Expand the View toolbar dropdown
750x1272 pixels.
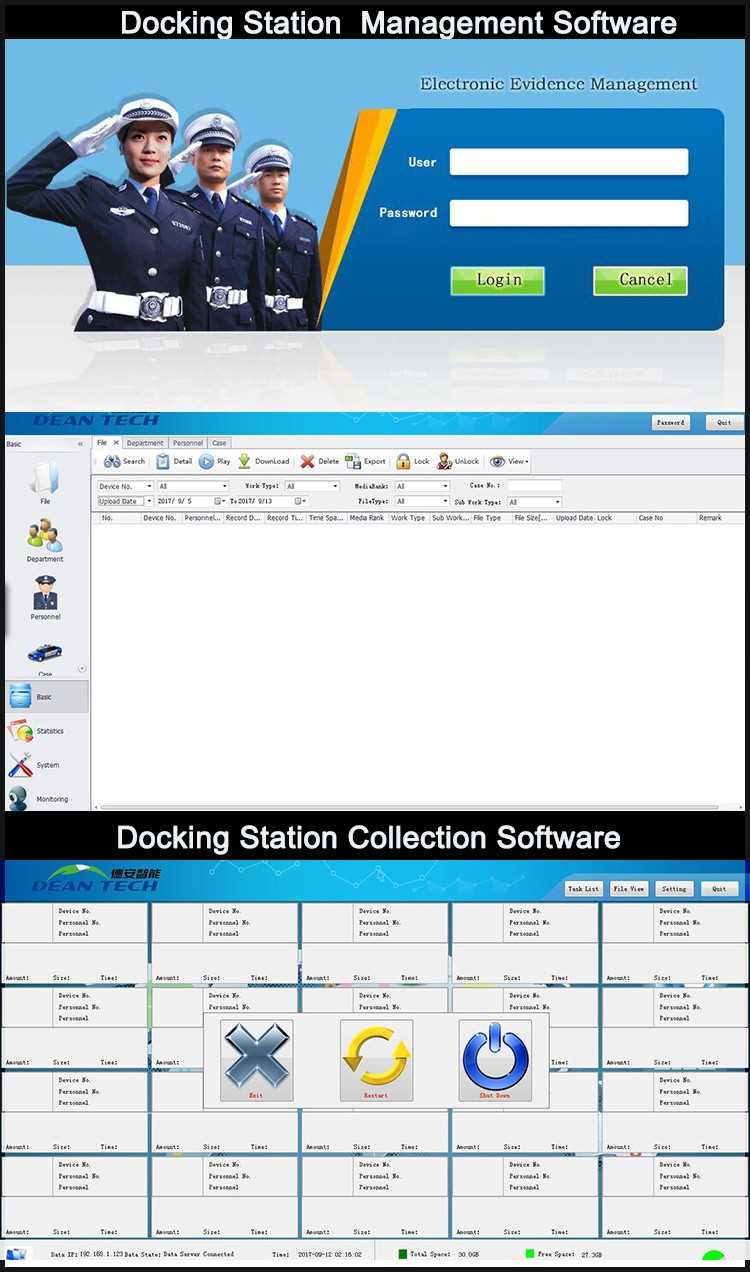pyautogui.click(x=509, y=462)
